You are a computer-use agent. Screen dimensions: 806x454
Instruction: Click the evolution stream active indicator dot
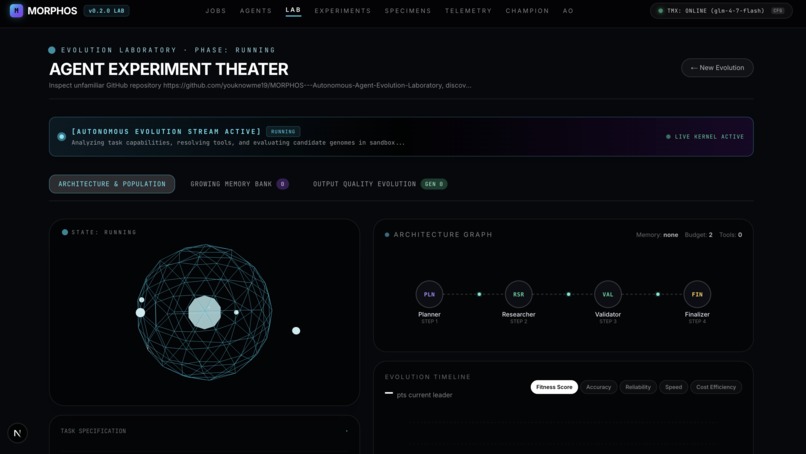(x=62, y=136)
